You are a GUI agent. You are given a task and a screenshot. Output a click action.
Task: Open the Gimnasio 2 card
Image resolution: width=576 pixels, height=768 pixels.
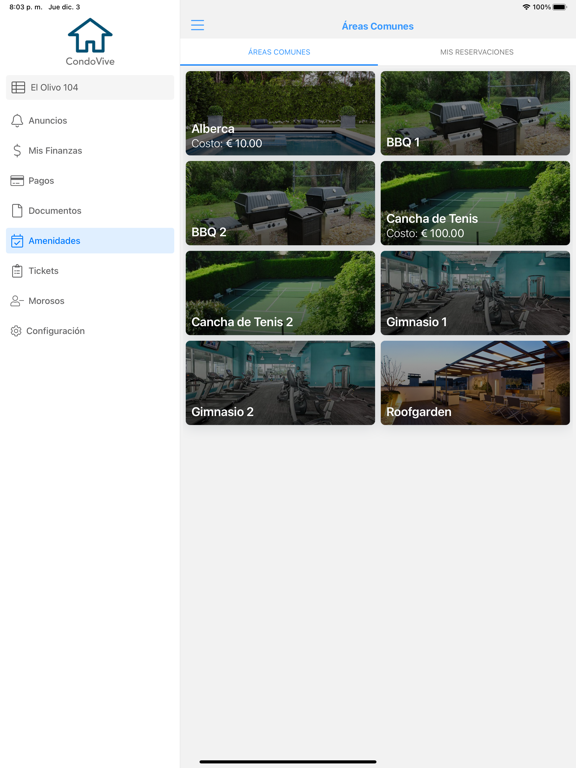click(280, 383)
